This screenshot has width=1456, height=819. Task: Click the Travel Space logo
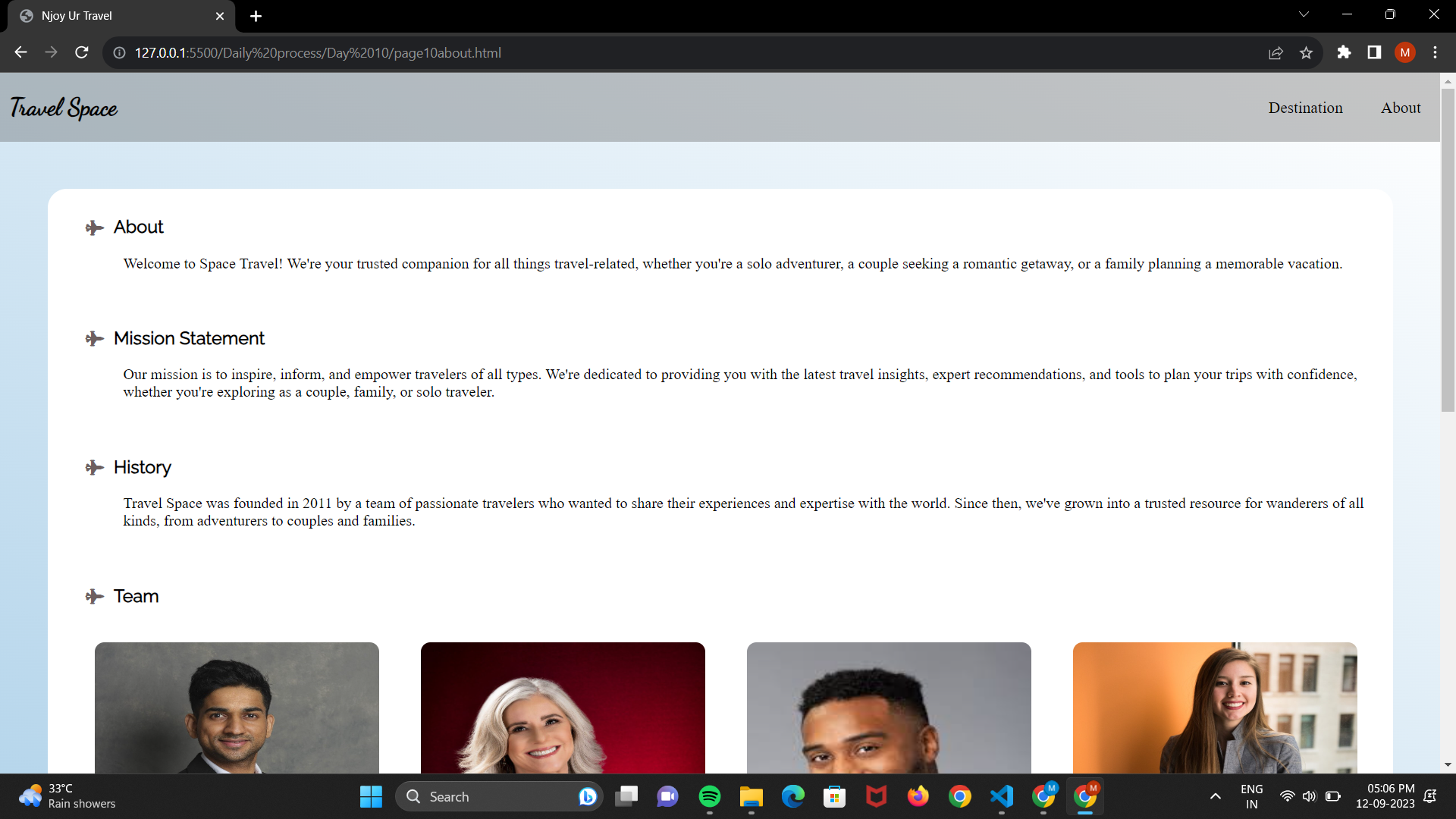[64, 108]
